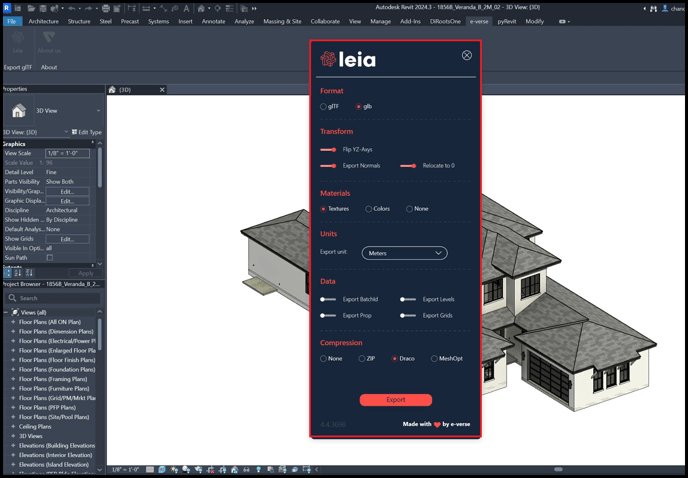This screenshot has width=688, height=478.
Task: Open the Massing & Site ribbon tab
Action: (x=282, y=22)
